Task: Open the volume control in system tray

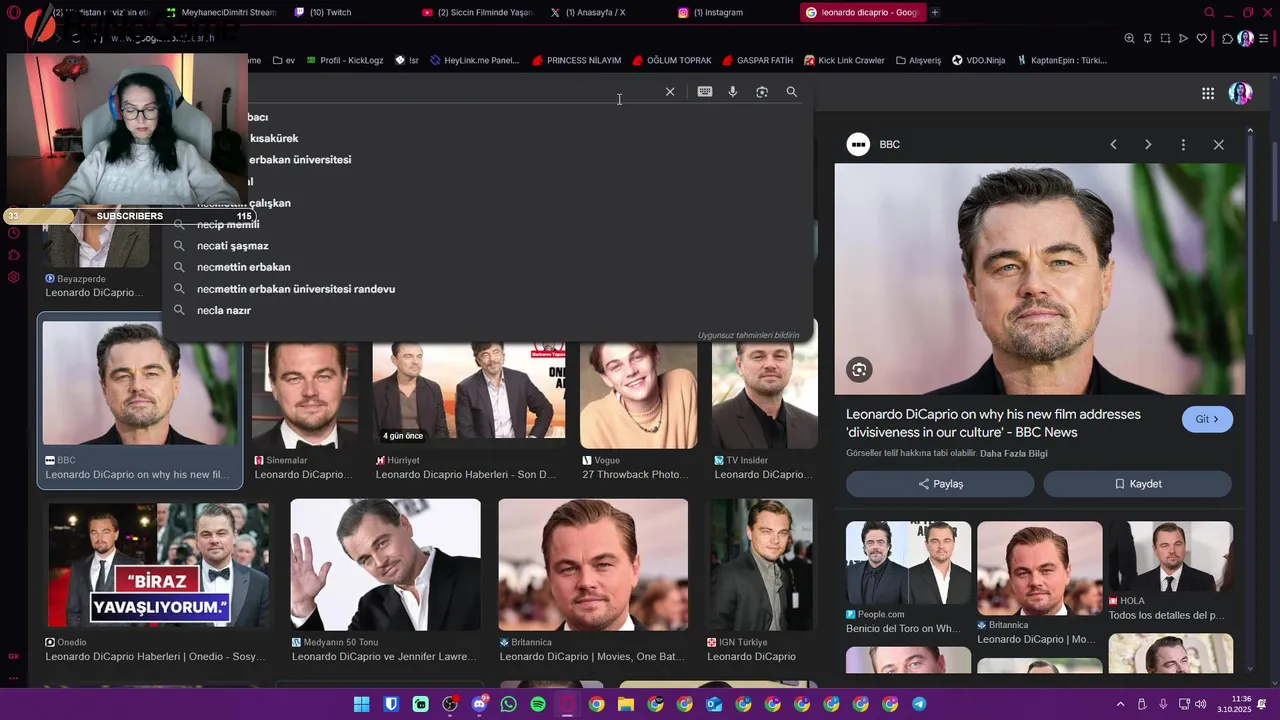Action: (1200, 704)
